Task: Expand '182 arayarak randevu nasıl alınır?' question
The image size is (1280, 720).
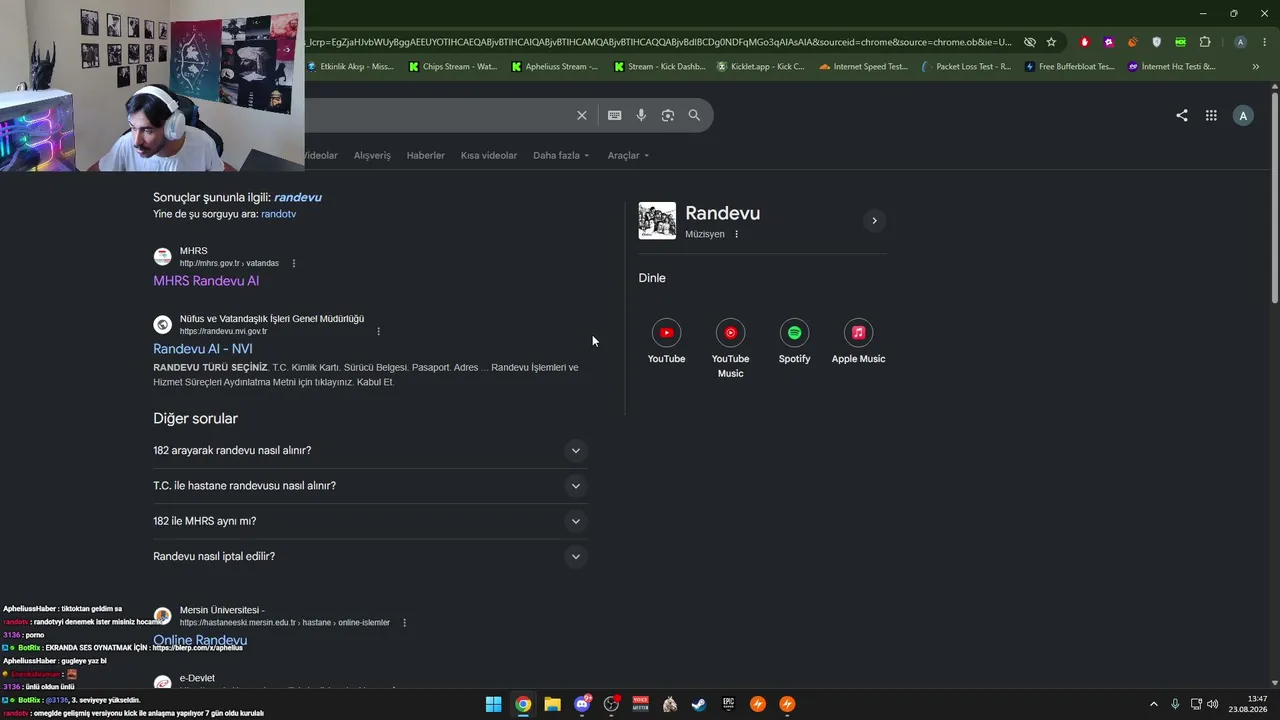Action: coord(368,450)
